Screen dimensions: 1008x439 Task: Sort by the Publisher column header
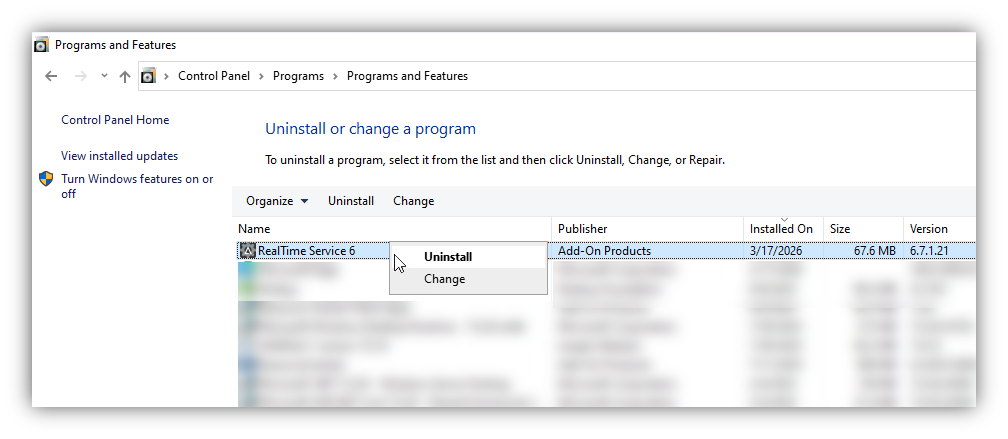[647, 229]
